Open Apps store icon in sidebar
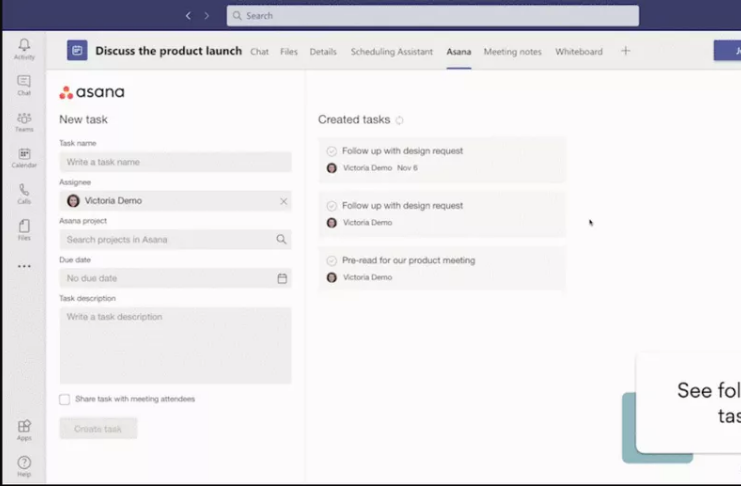Viewport: 741px width, 486px height. [x=24, y=430]
